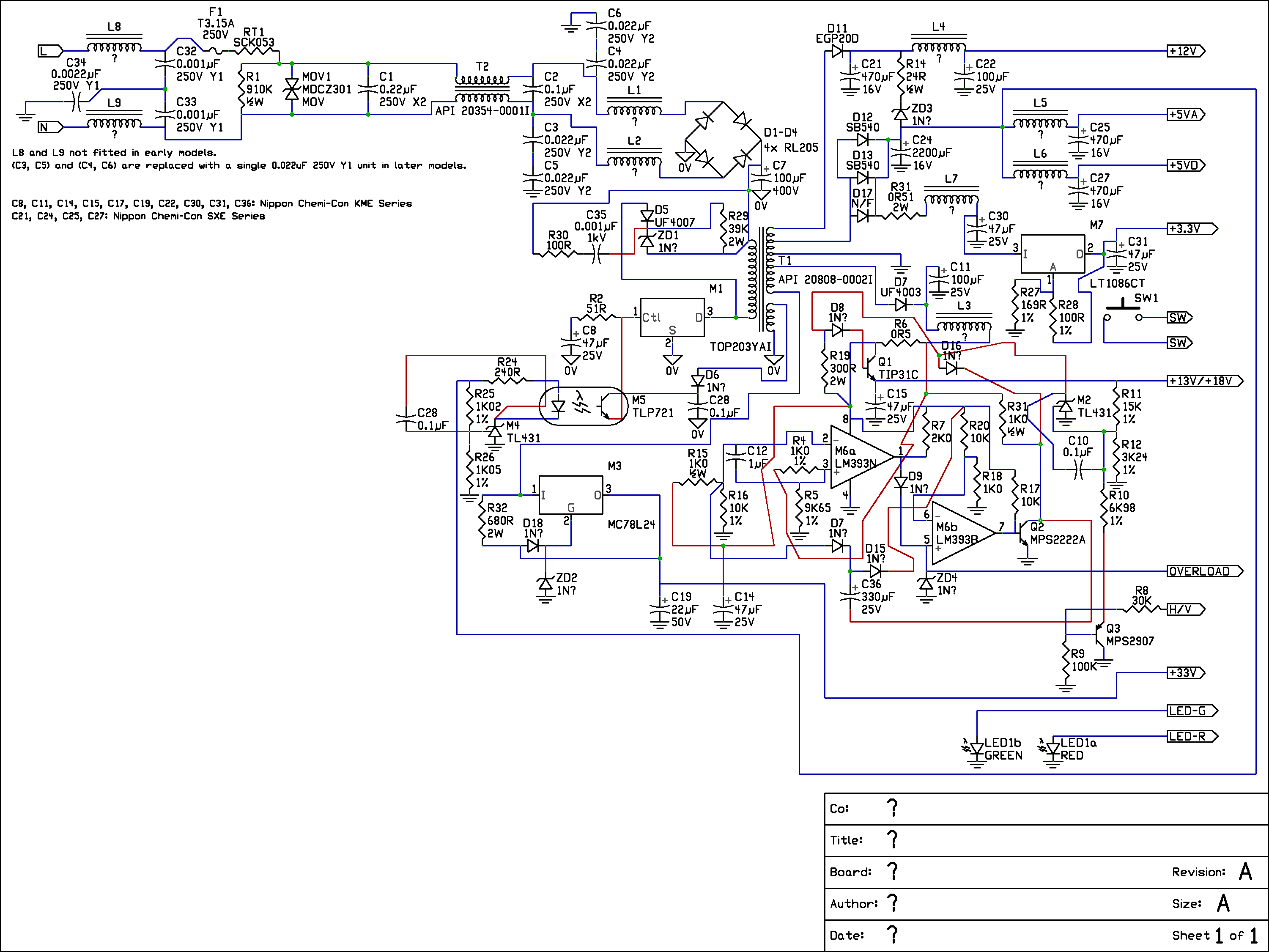
Task: Select the R32 680R 2W label
Action: pos(500,521)
